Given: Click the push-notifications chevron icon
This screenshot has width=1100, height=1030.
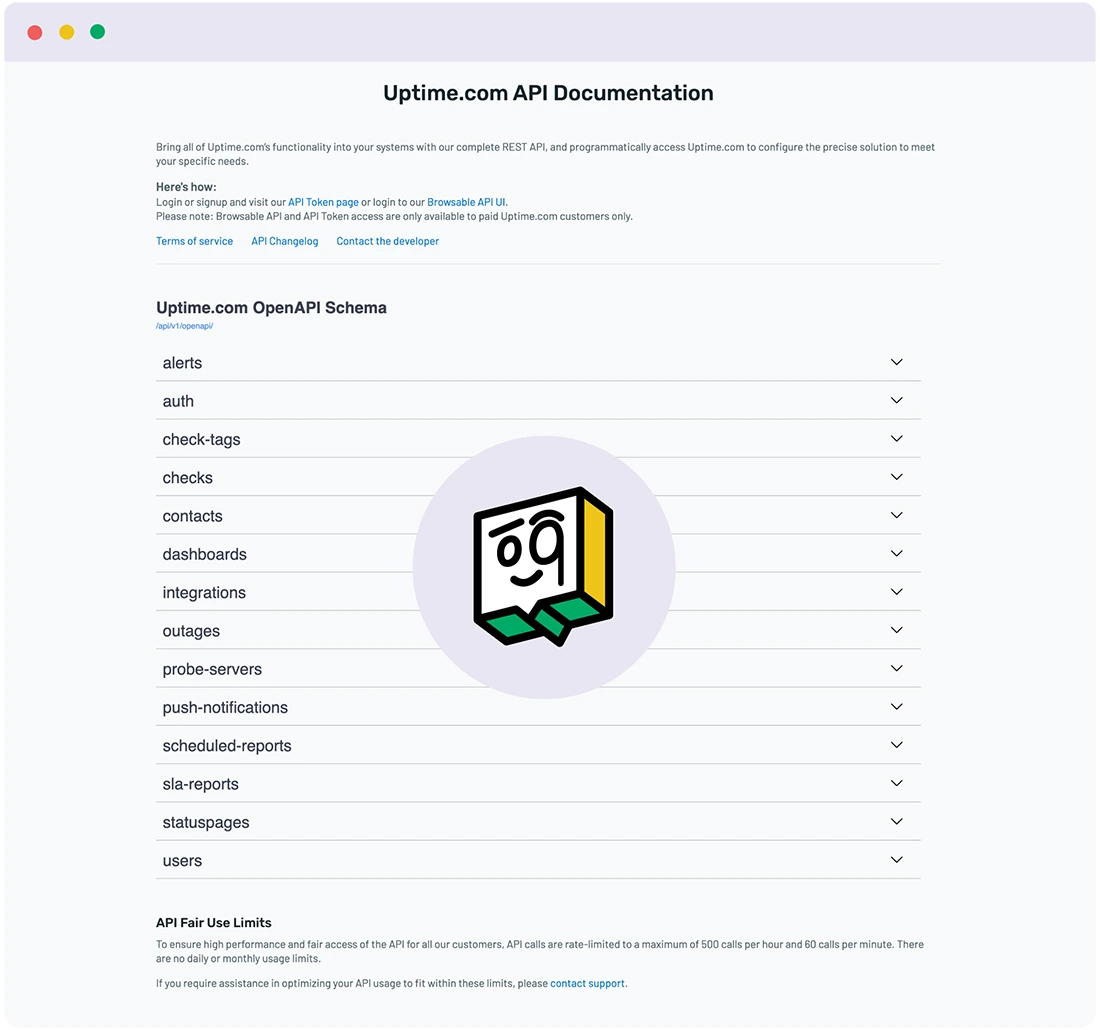Looking at the screenshot, I should (x=896, y=707).
